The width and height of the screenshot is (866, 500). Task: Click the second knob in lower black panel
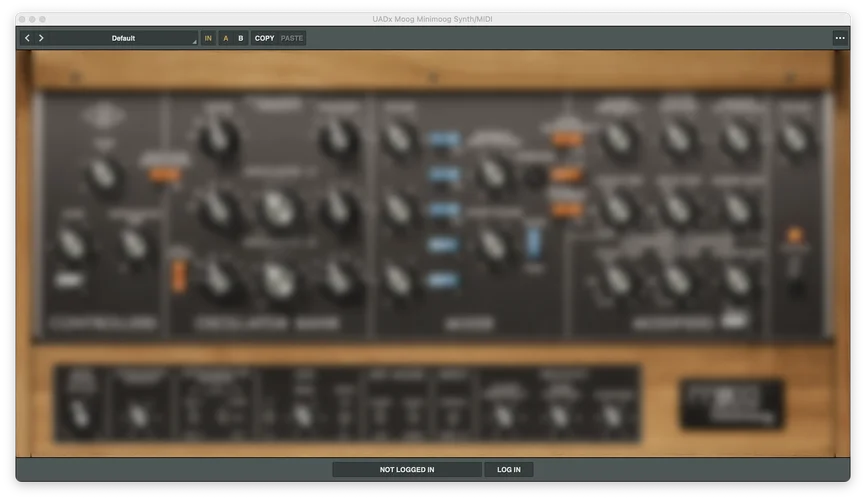(x=138, y=416)
